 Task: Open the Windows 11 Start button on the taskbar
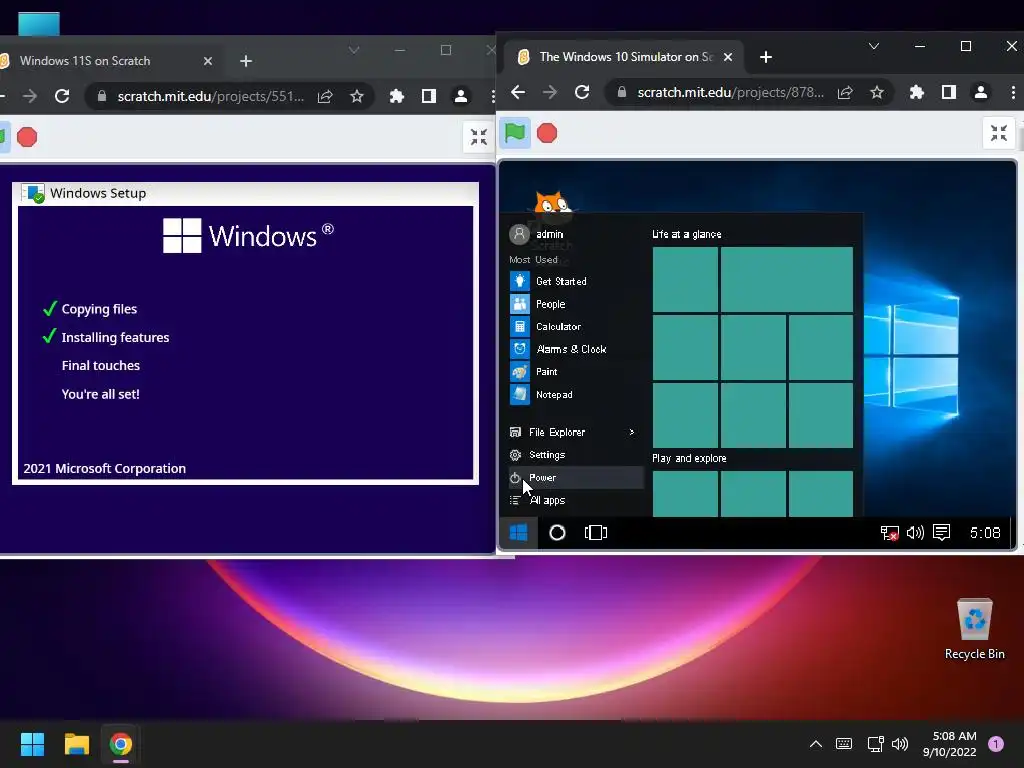(x=32, y=744)
